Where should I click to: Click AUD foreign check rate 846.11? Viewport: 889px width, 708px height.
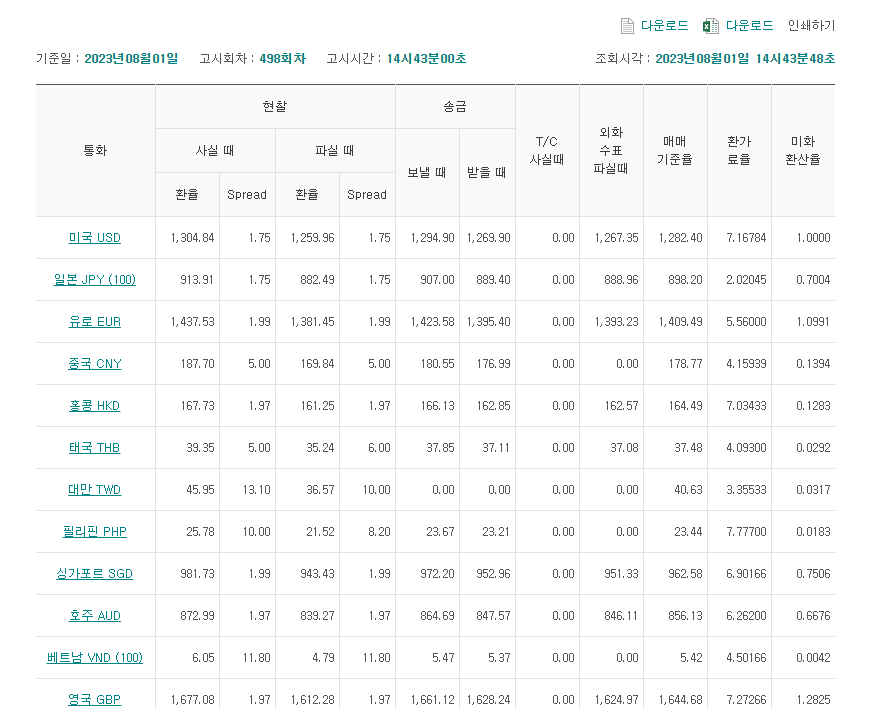(621, 615)
